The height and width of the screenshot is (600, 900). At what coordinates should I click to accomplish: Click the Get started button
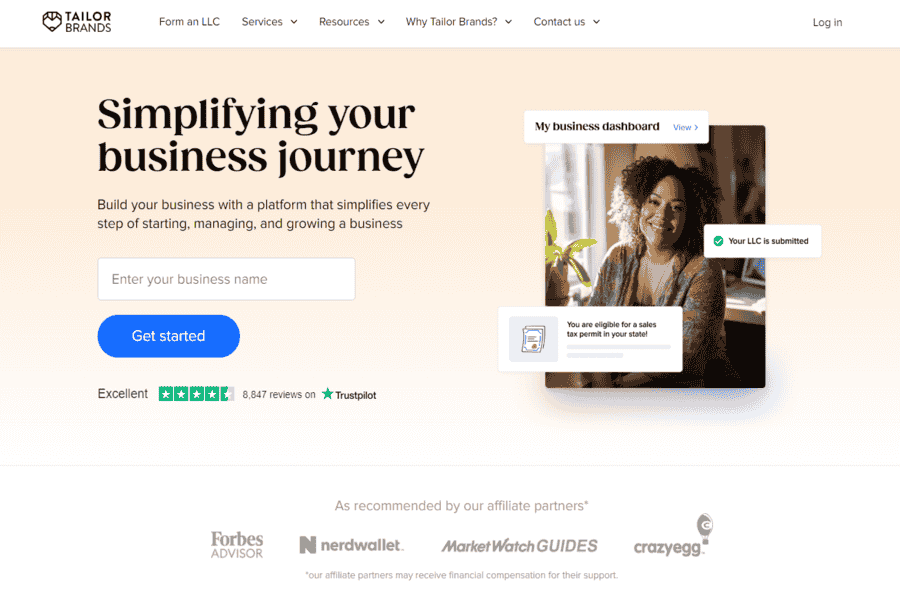pos(169,336)
